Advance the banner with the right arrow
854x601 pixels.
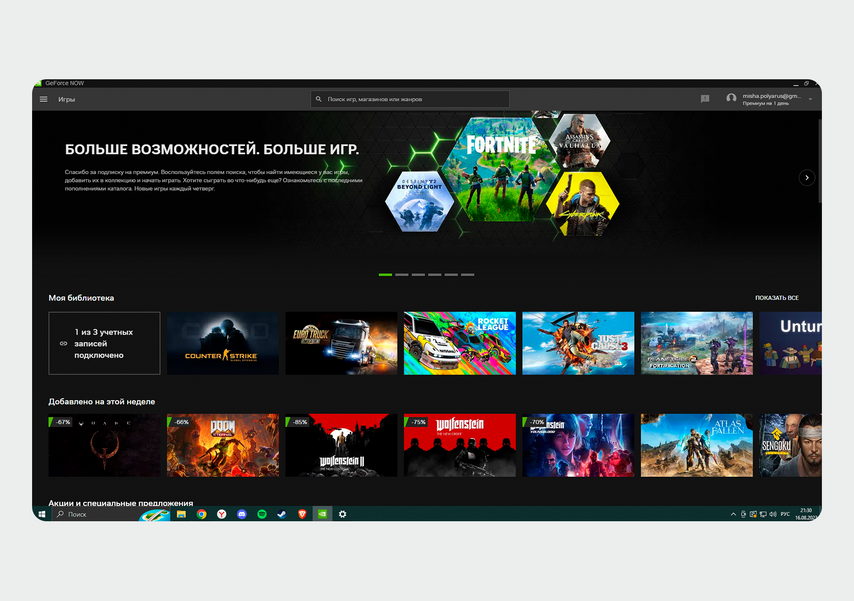[807, 178]
